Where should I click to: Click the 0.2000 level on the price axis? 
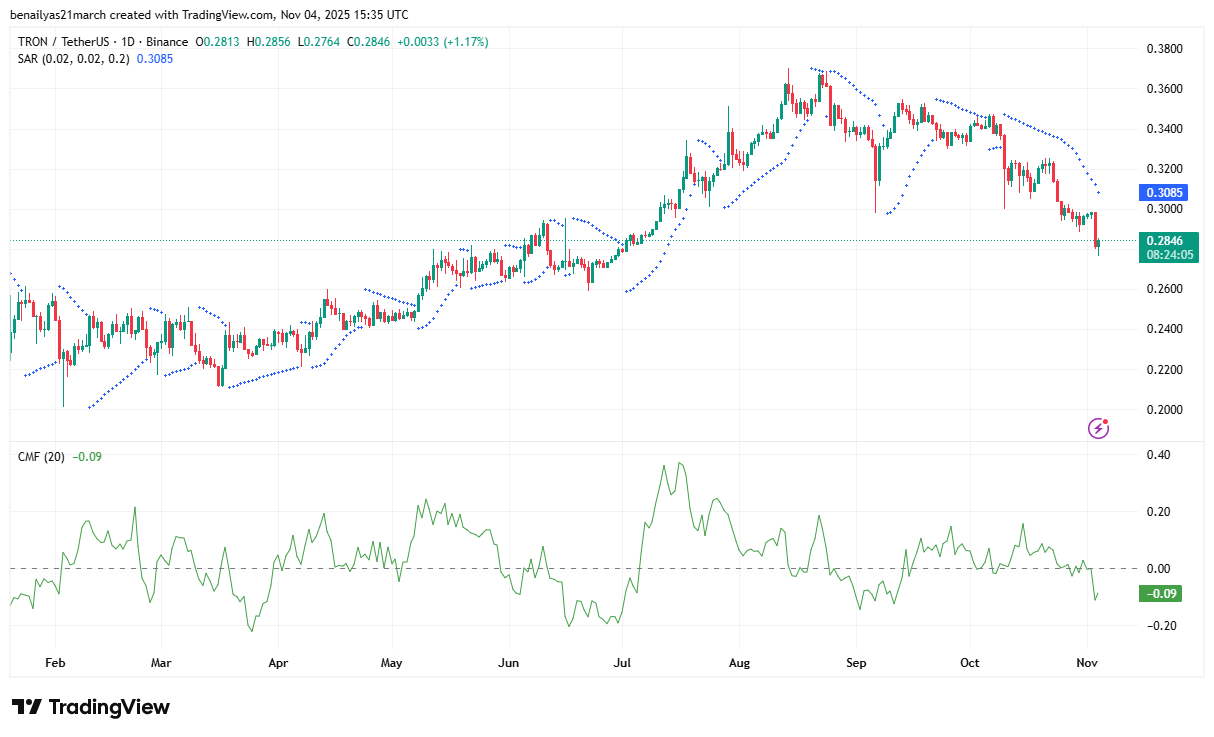1164,410
